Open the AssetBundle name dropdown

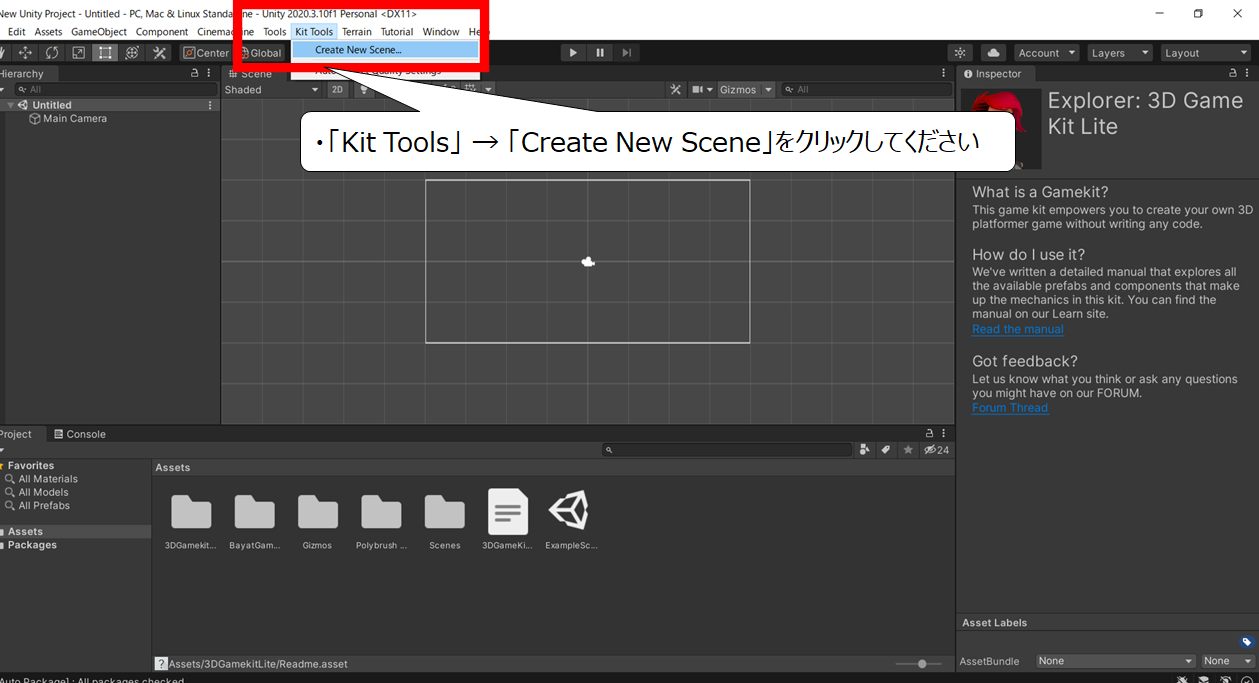click(1116, 661)
